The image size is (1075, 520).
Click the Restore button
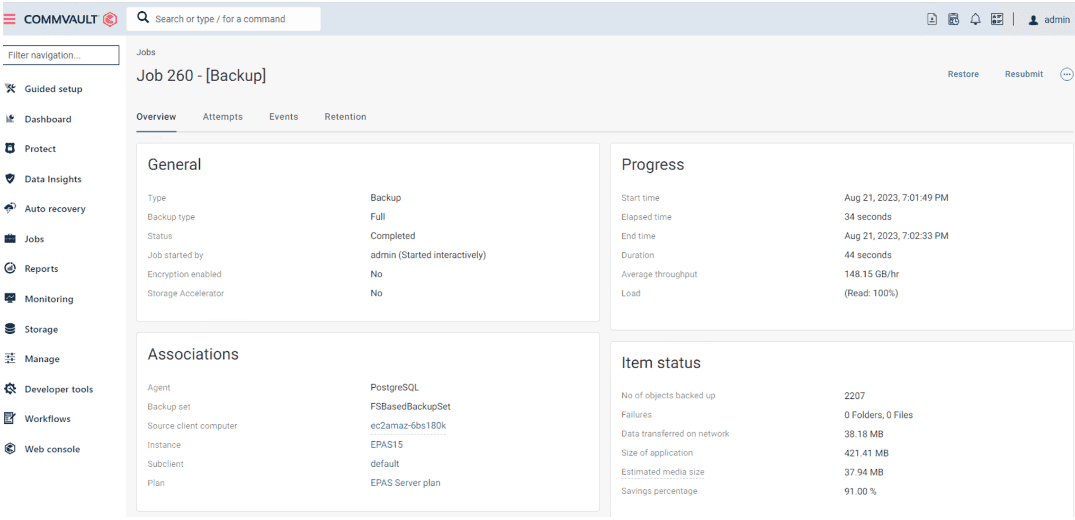point(963,74)
